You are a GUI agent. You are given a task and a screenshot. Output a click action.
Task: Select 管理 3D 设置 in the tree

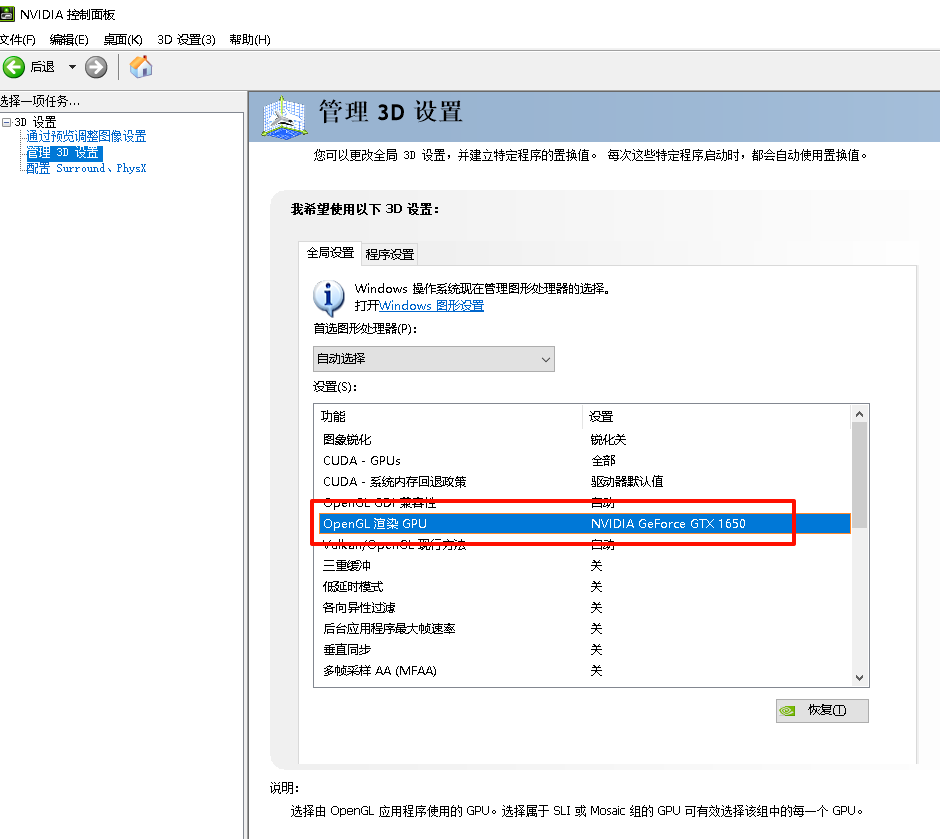tap(64, 153)
